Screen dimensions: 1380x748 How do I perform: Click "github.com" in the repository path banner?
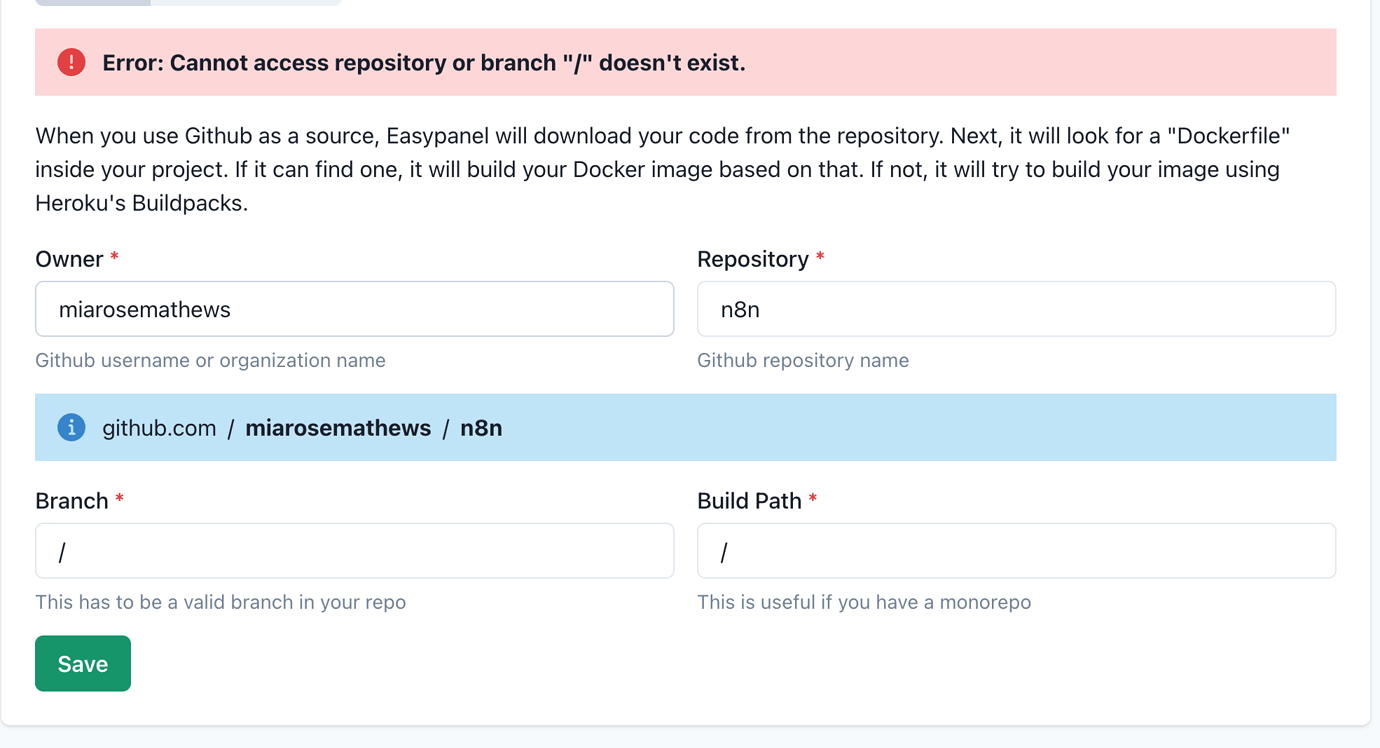pos(159,427)
